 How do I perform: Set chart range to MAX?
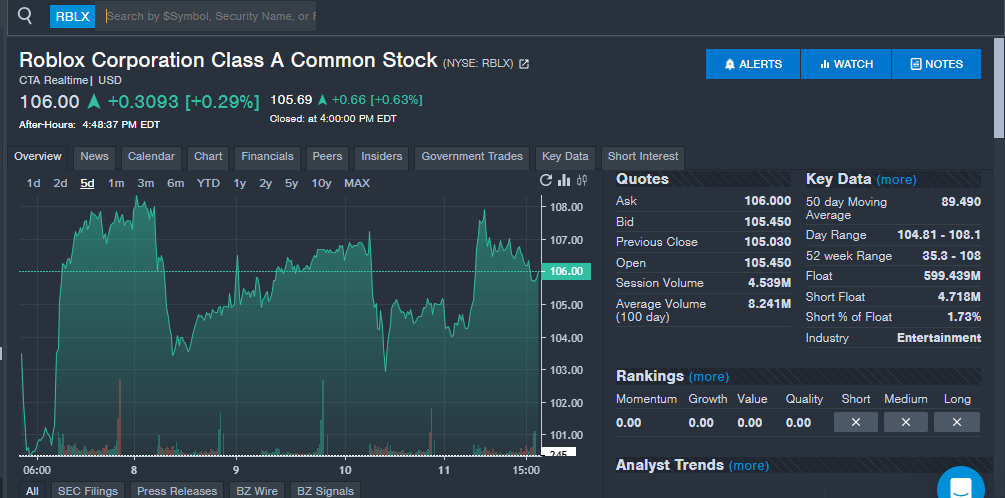[357, 183]
